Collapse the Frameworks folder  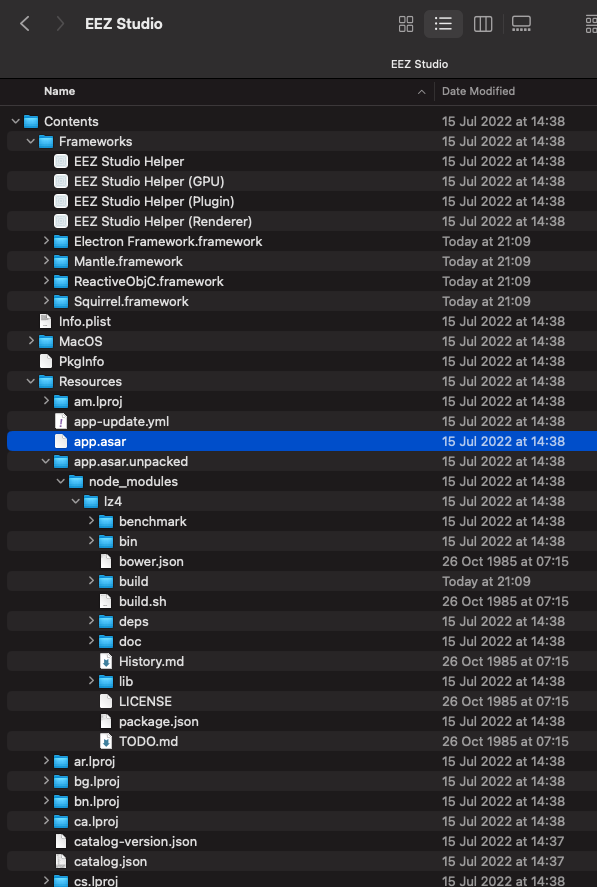[x=31, y=141]
